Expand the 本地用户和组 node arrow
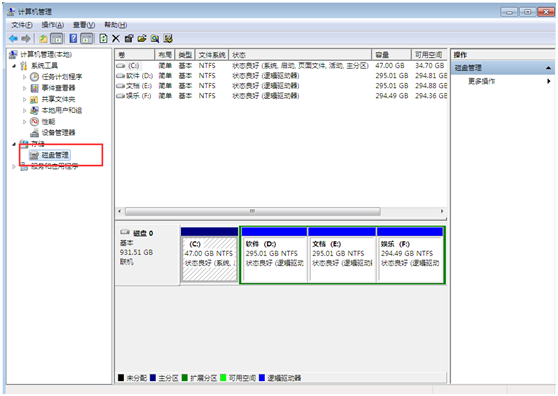558x396 pixels. tap(24, 110)
